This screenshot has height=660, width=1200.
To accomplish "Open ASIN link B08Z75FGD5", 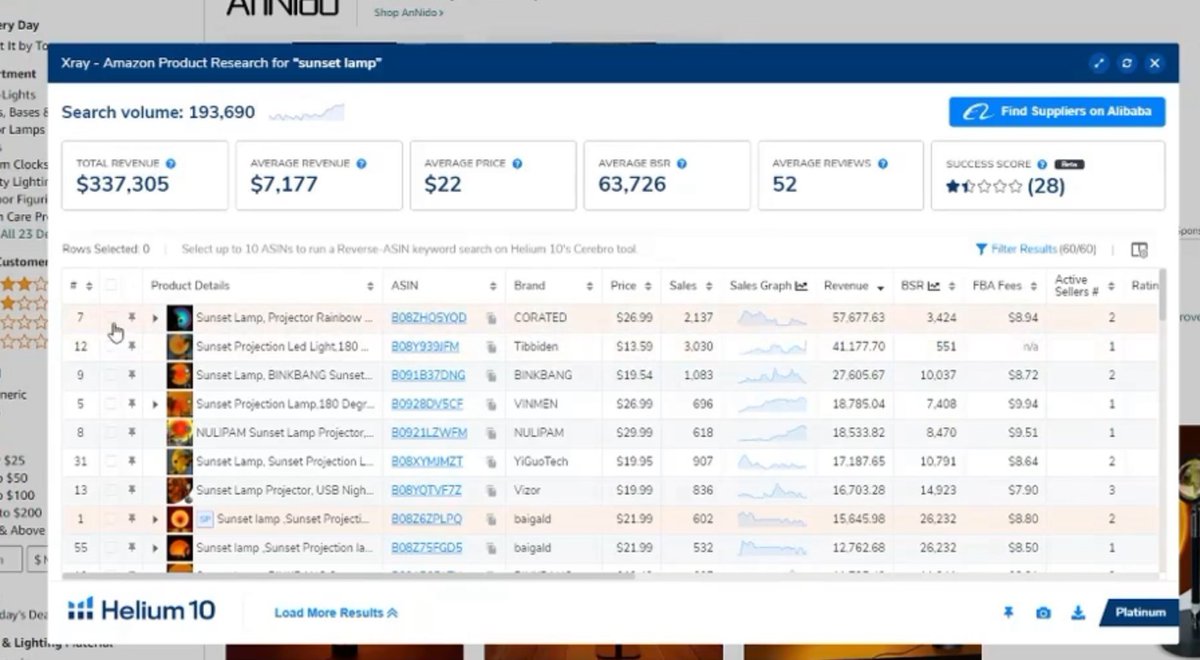I will click(427, 549).
